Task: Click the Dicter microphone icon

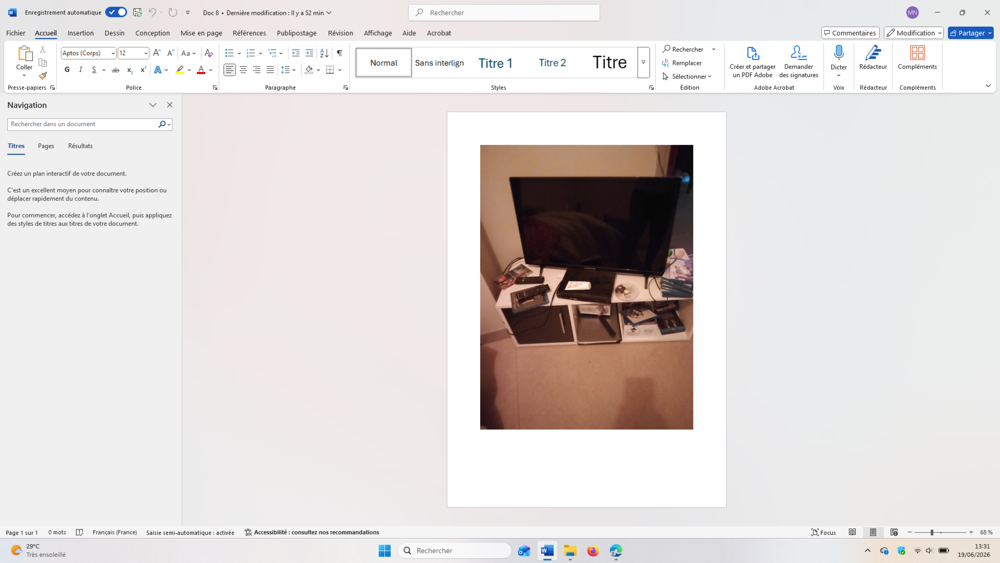Action: [x=839, y=54]
